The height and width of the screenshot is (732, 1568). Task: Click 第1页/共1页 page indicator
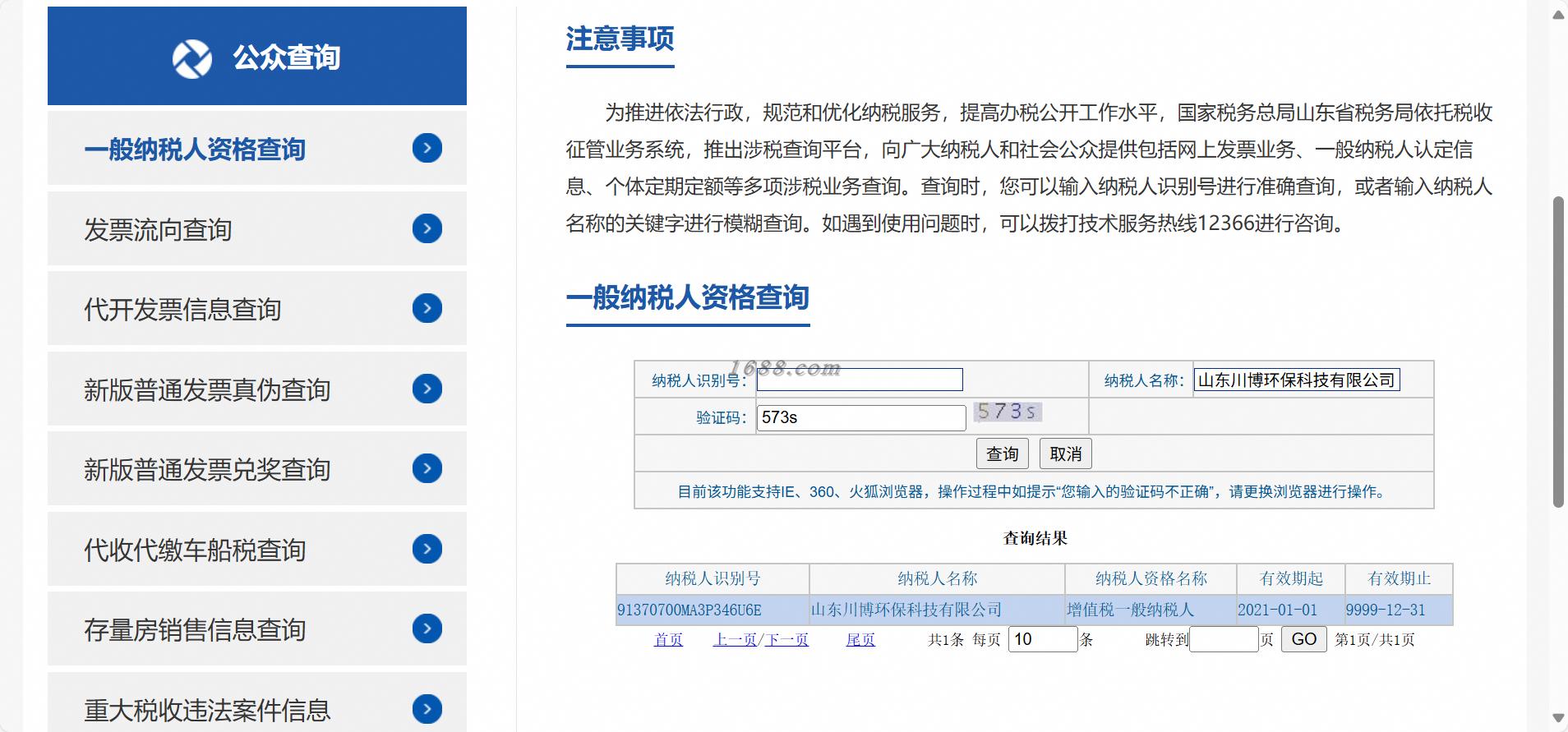click(1375, 640)
